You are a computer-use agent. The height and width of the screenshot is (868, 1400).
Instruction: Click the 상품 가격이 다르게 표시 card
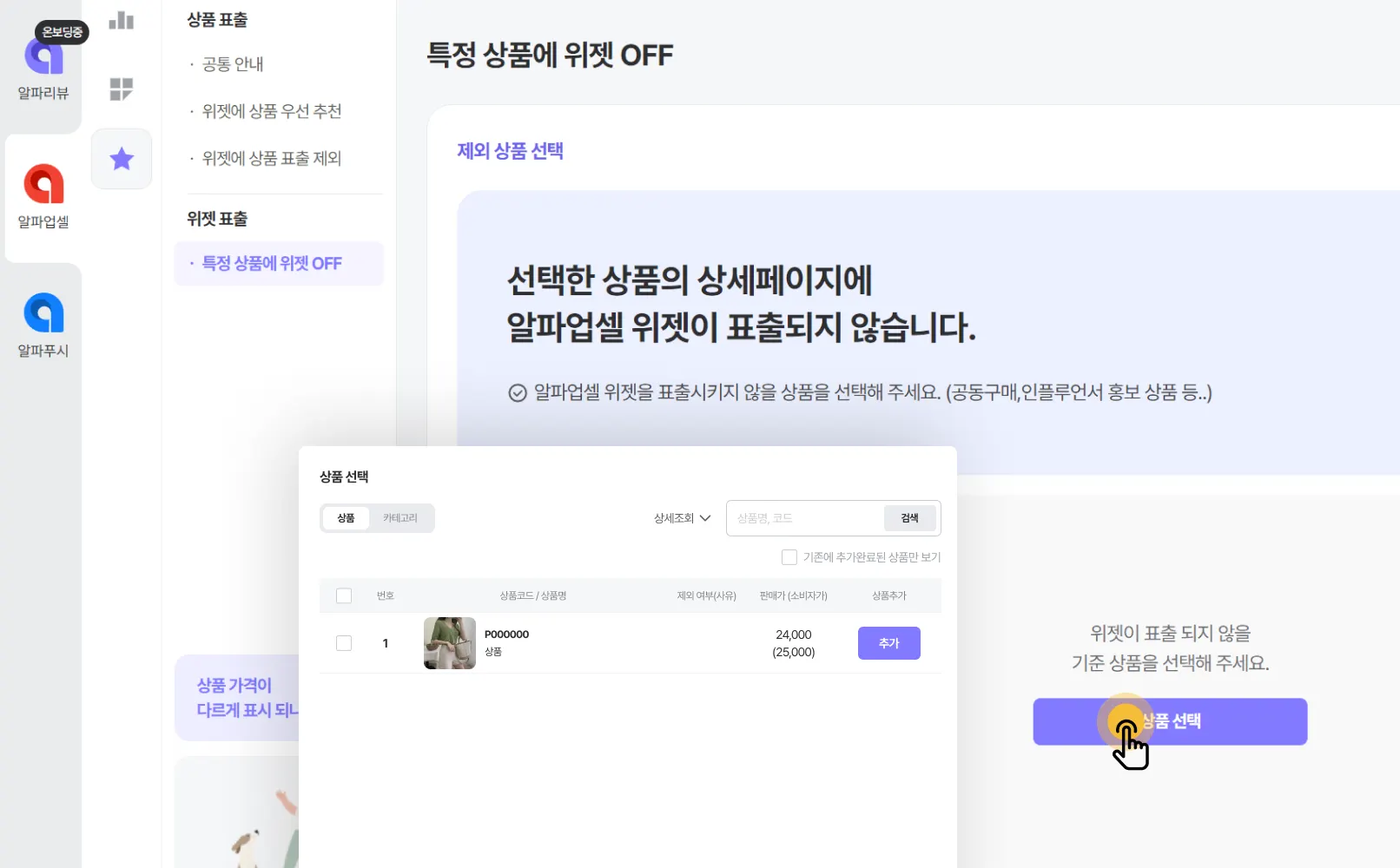pos(237,698)
